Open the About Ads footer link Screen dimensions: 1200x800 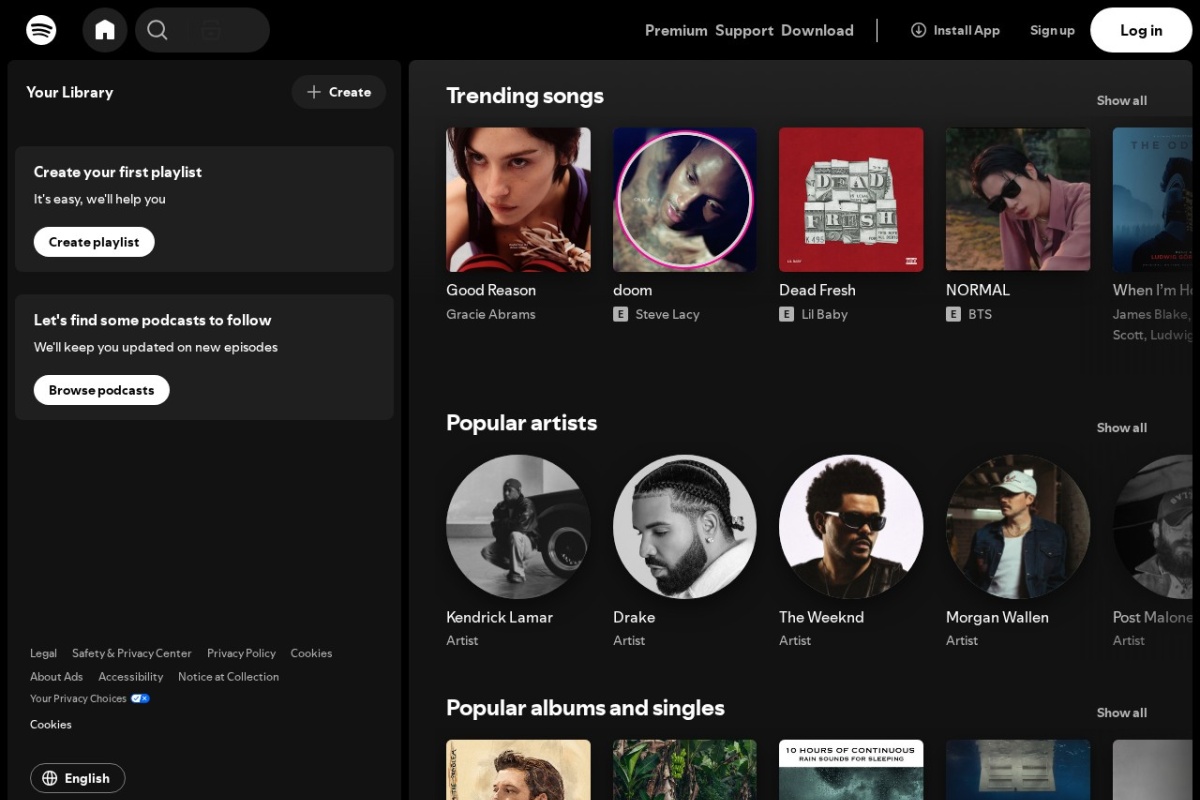56,677
